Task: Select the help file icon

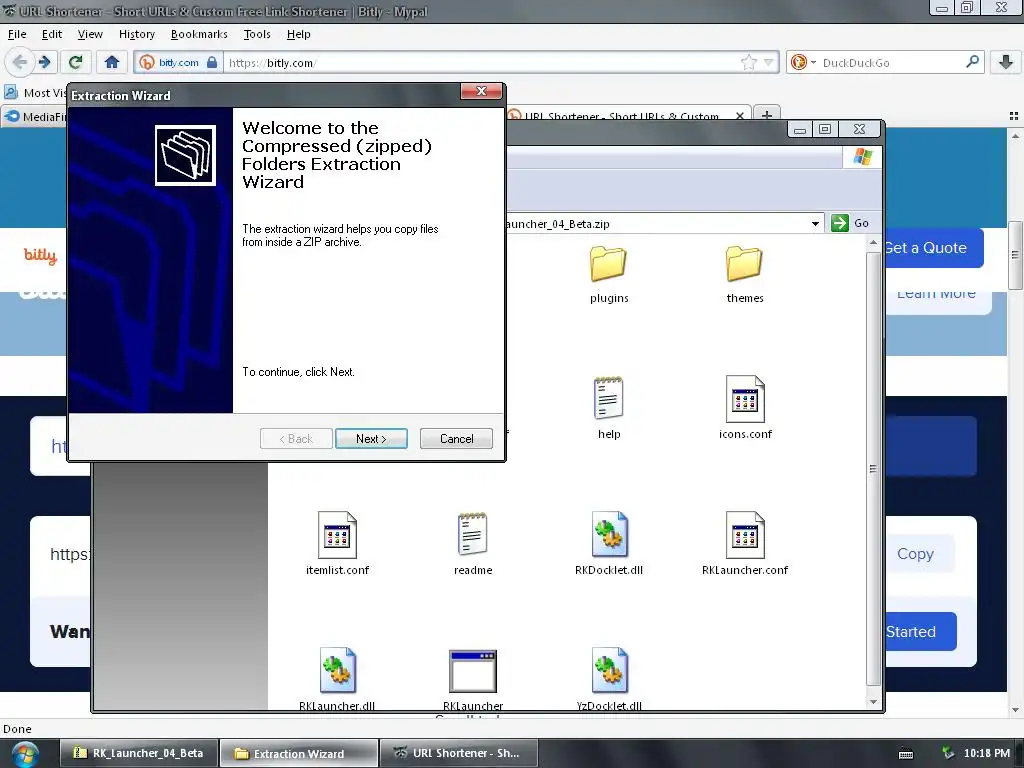Action: pyautogui.click(x=609, y=408)
